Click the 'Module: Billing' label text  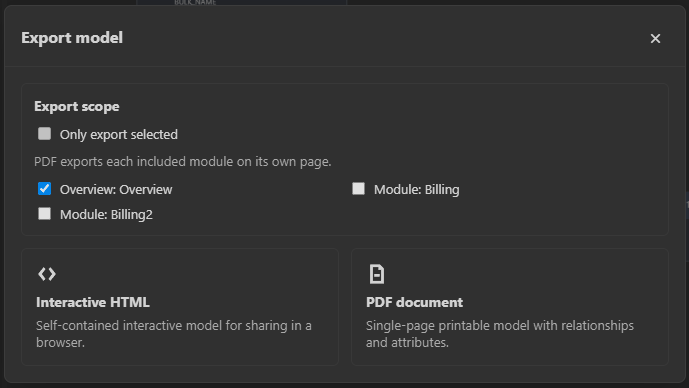tap(417, 189)
